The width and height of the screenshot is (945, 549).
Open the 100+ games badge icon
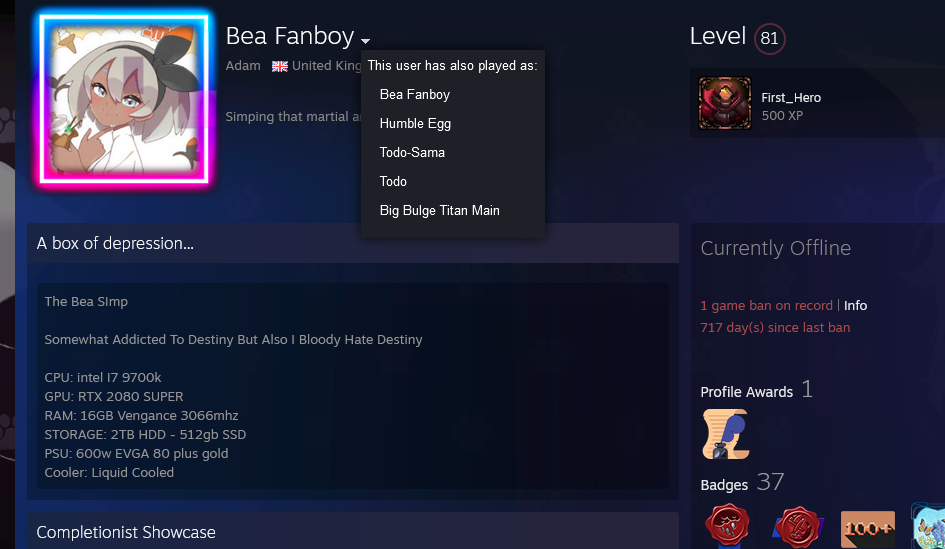[868, 529]
